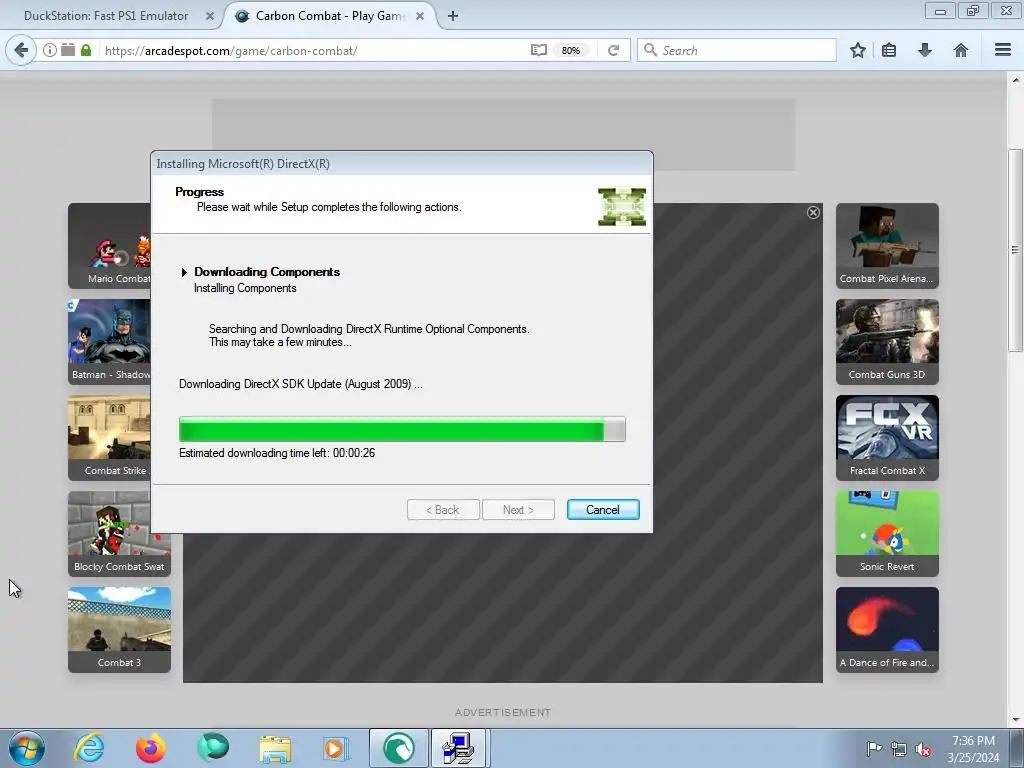Close the Carbon Combat tab
The height and width of the screenshot is (768, 1024).
pyautogui.click(x=420, y=16)
